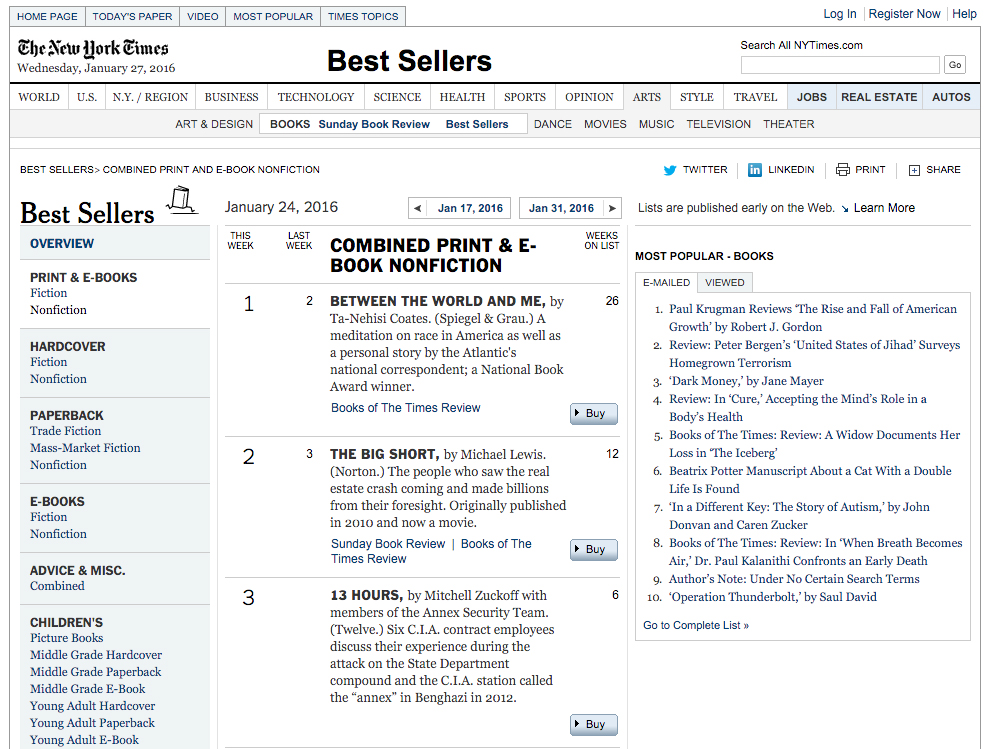The width and height of the screenshot is (987, 749).
Task: Open the Technology section in navigation
Action: click(315, 97)
